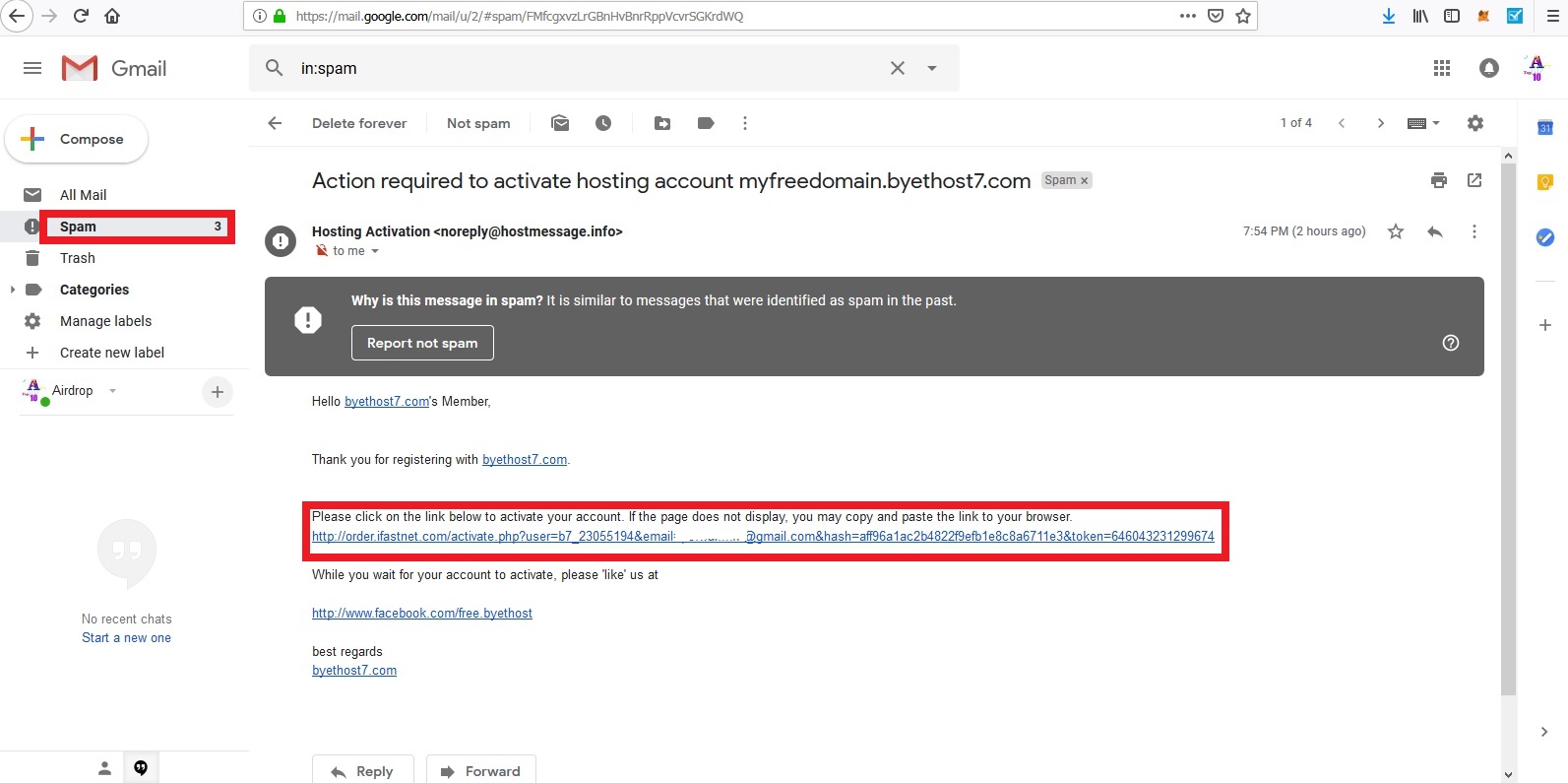Open the ifastnet account activation link
1568x783 pixels.
[763, 537]
